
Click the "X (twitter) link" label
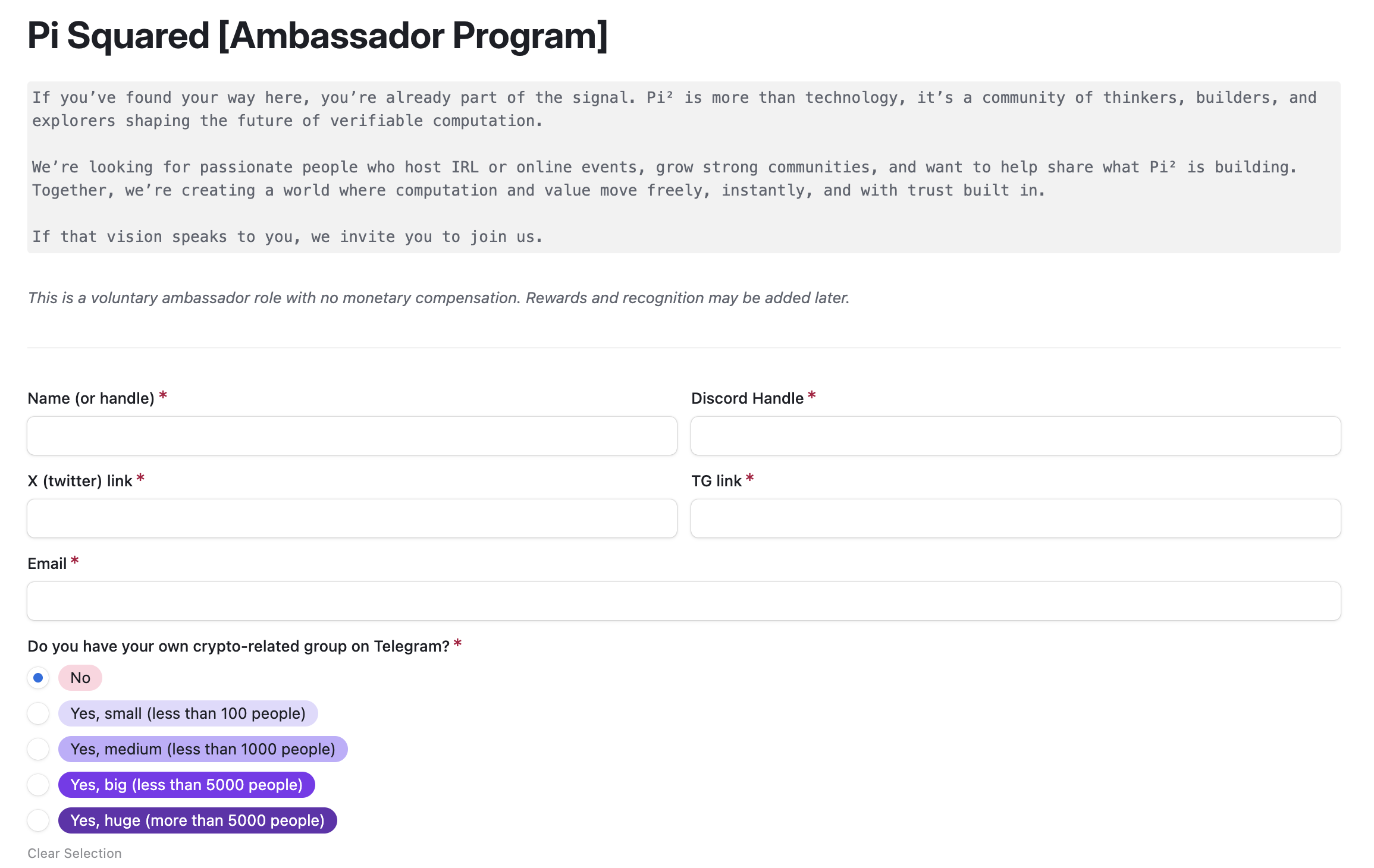(80, 481)
